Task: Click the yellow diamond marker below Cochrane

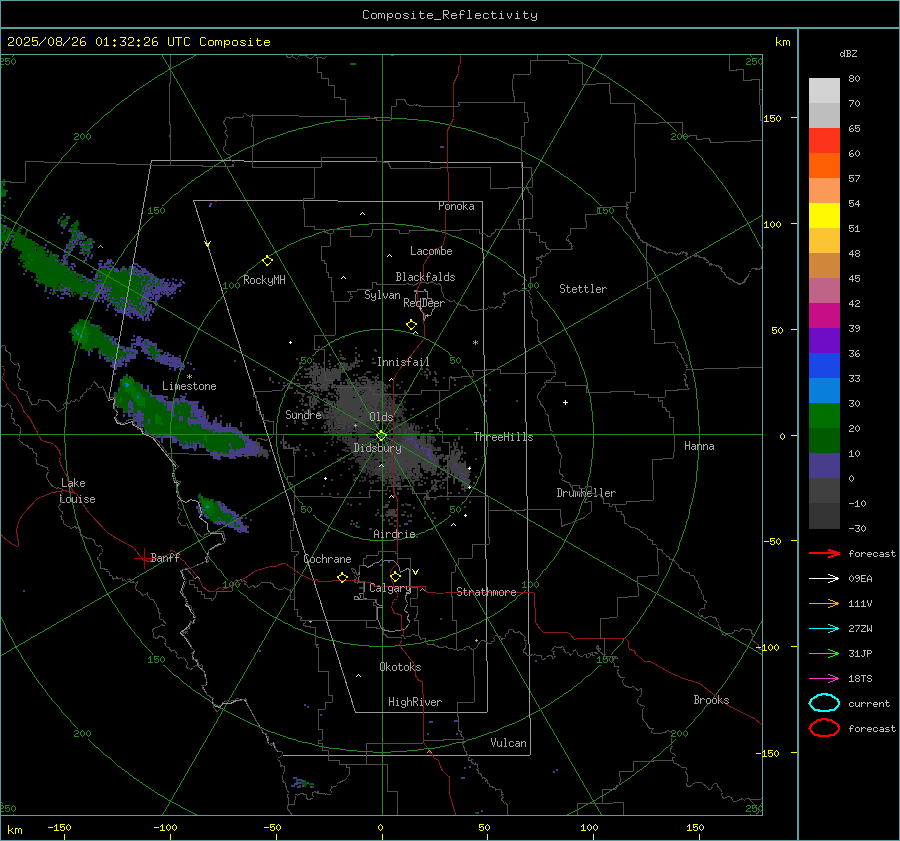Action: point(342,577)
